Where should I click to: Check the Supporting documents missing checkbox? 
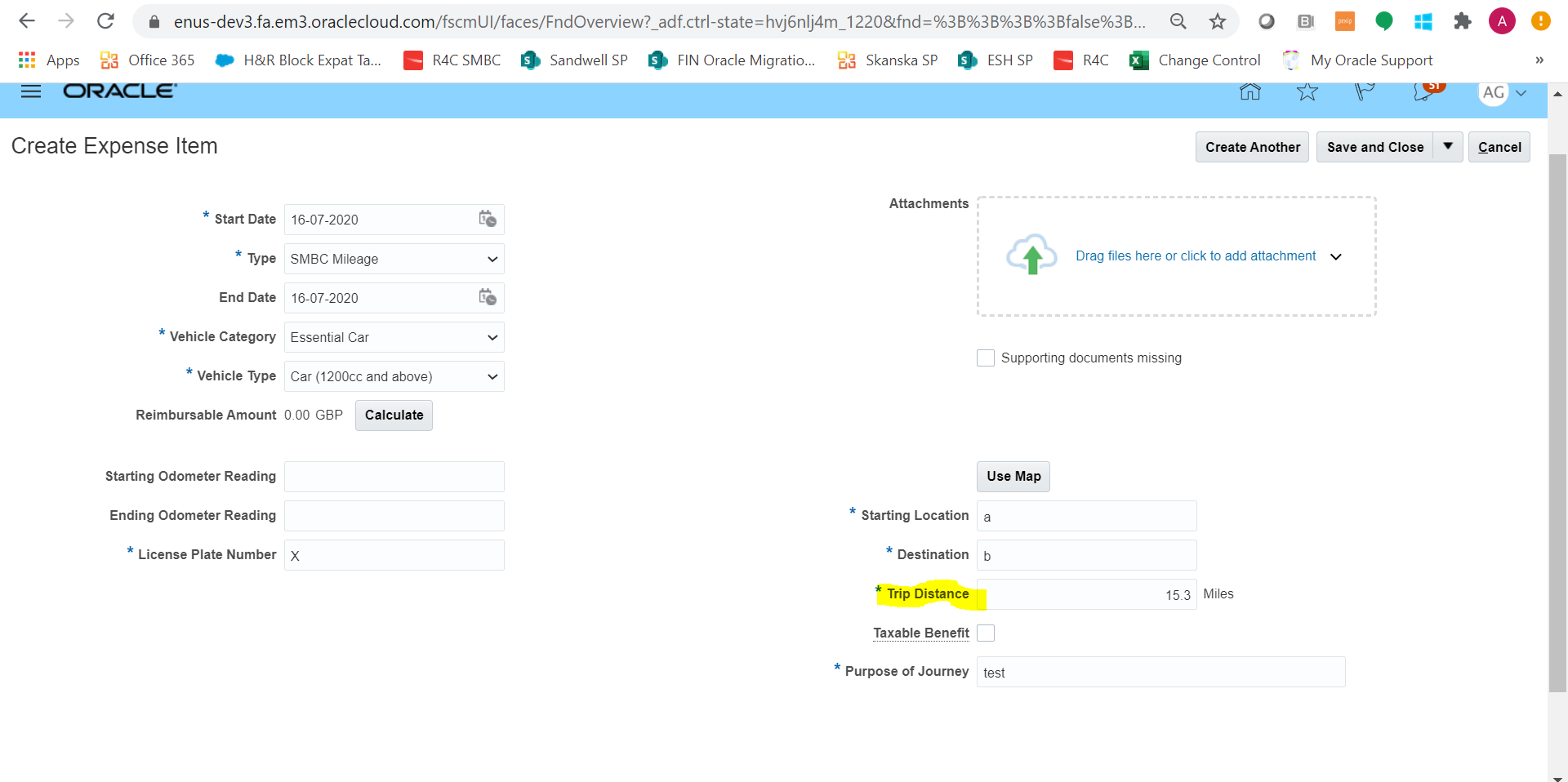(985, 358)
